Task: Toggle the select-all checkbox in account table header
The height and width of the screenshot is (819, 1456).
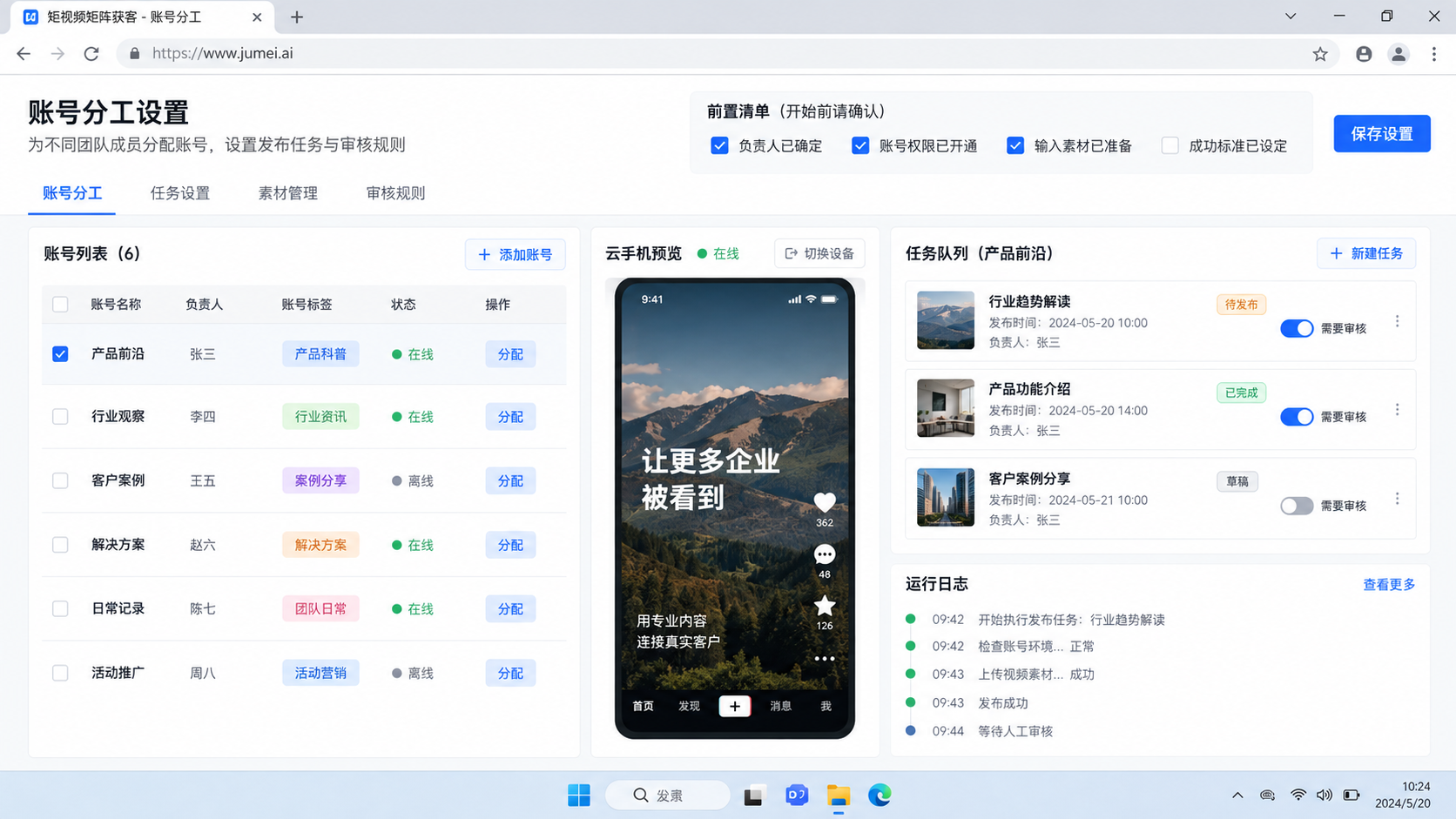Action: pos(60,305)
